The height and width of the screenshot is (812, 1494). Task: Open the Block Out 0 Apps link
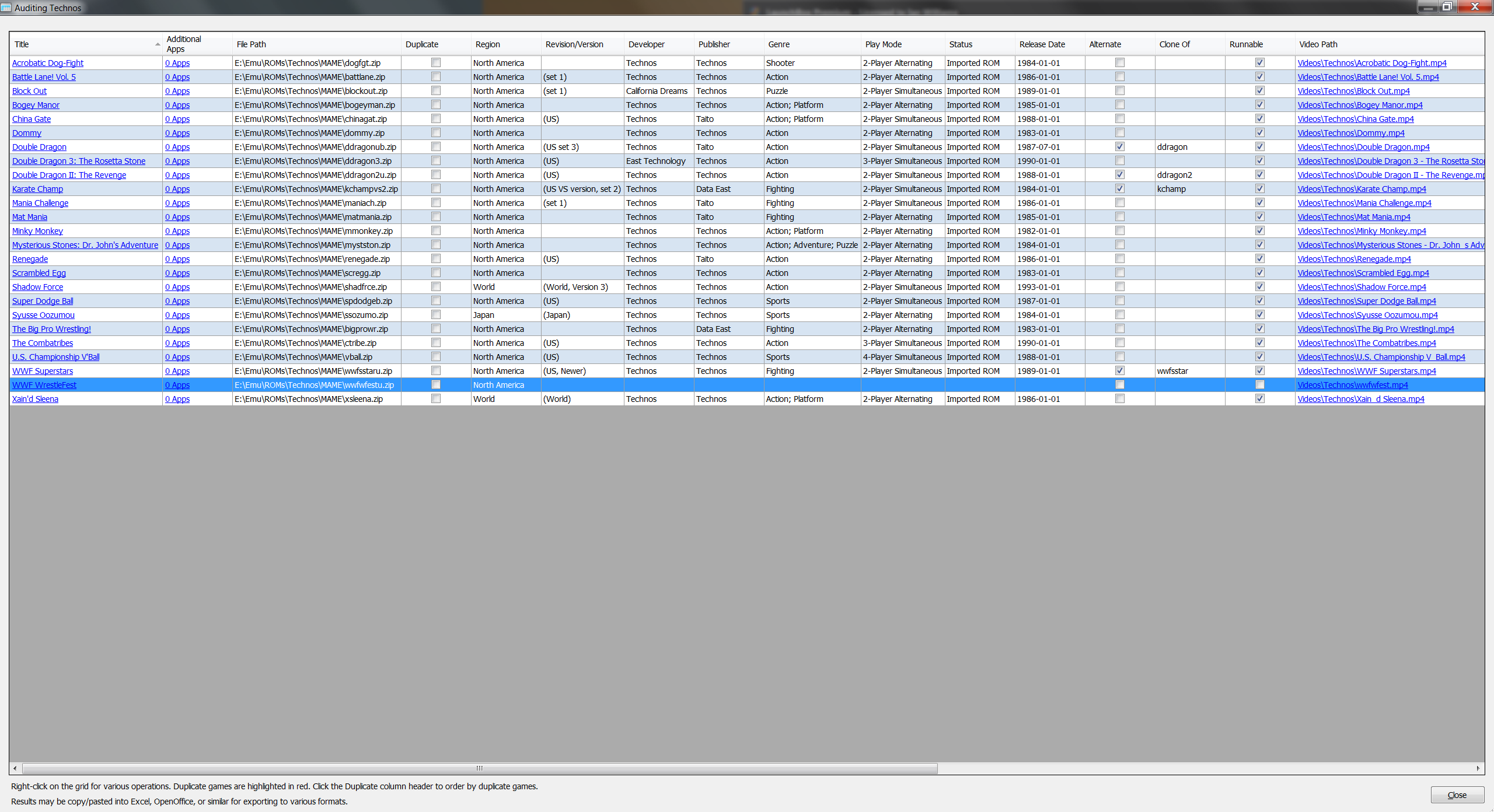tap(177, 91)
